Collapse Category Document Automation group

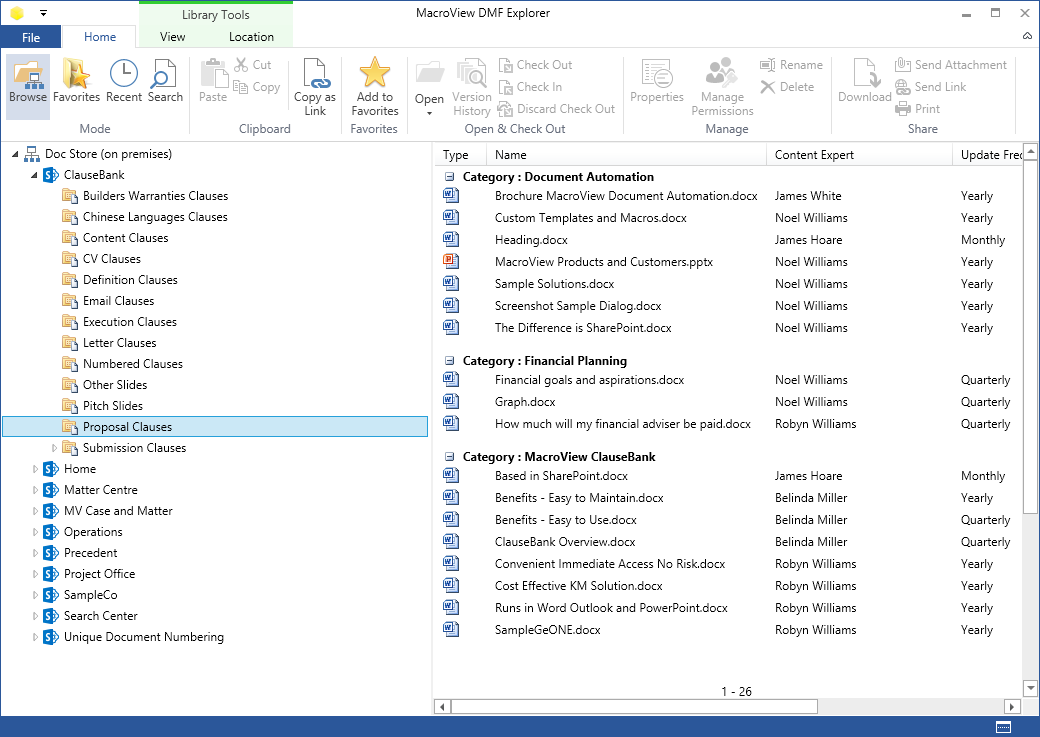coord(450,177)
